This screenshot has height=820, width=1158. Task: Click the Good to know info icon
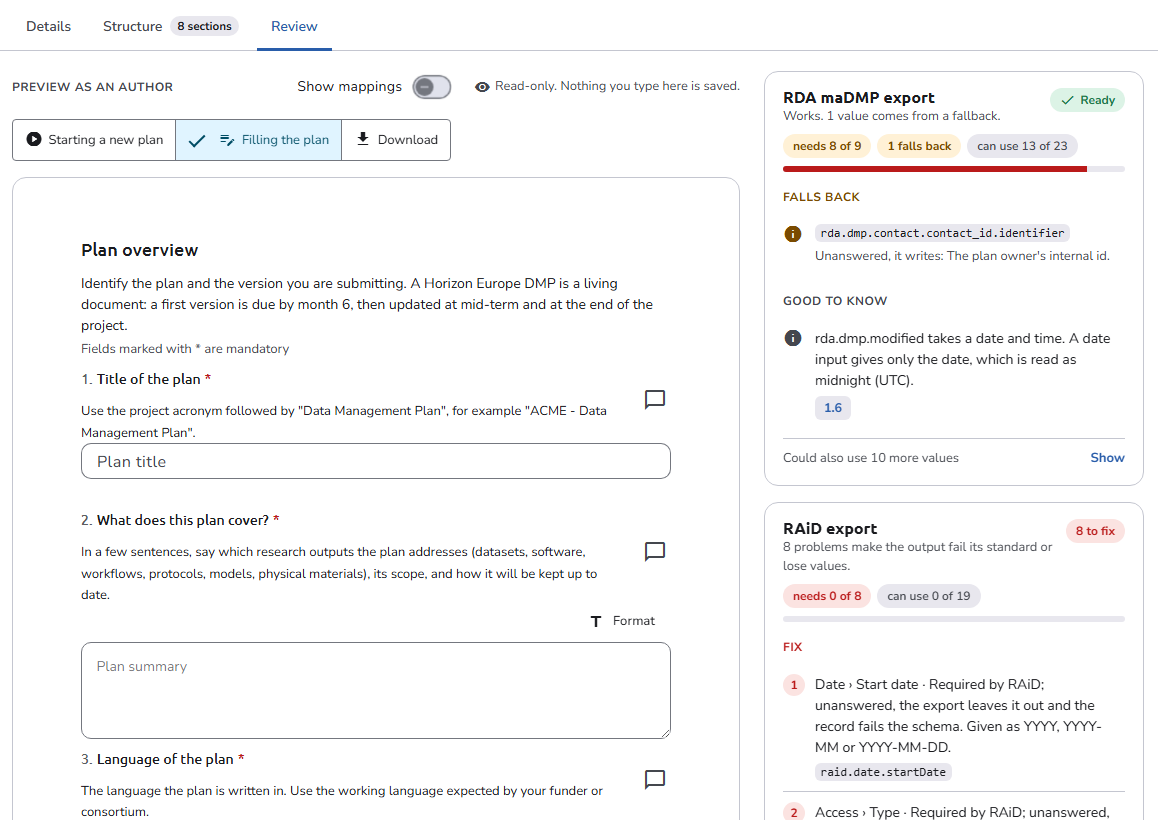(792, 338)
